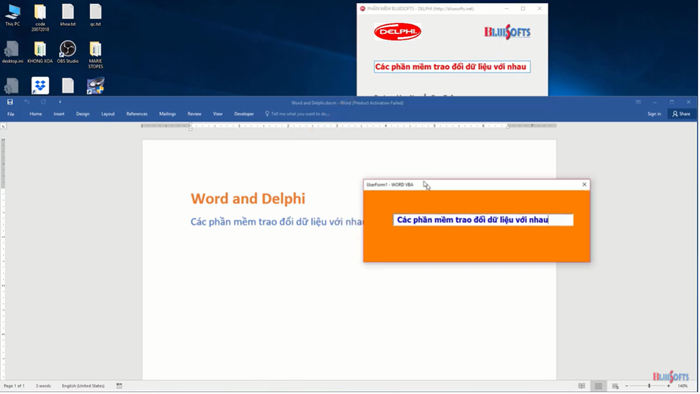Image resolution: width=700 pixels, height=394 pixels.
Task: Click the Read Mode view icon in status bar
Action: coord(581,386)
